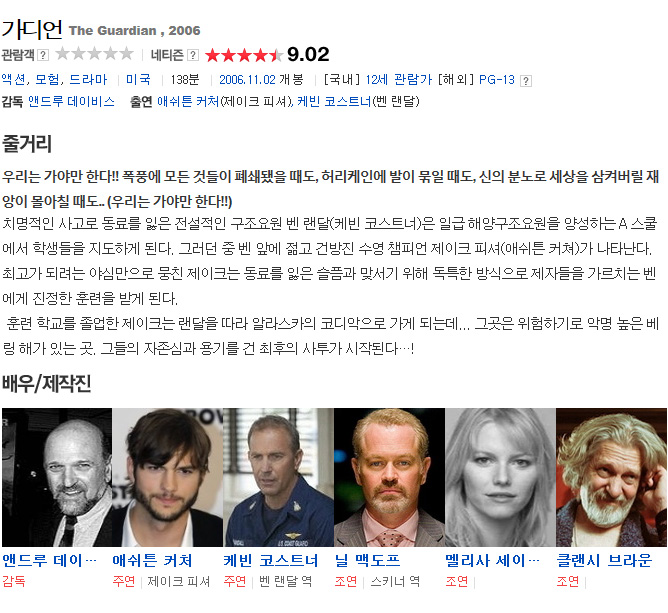
Task: Open the 닐 맥도프 name link below photo
Action: point(368,560)
